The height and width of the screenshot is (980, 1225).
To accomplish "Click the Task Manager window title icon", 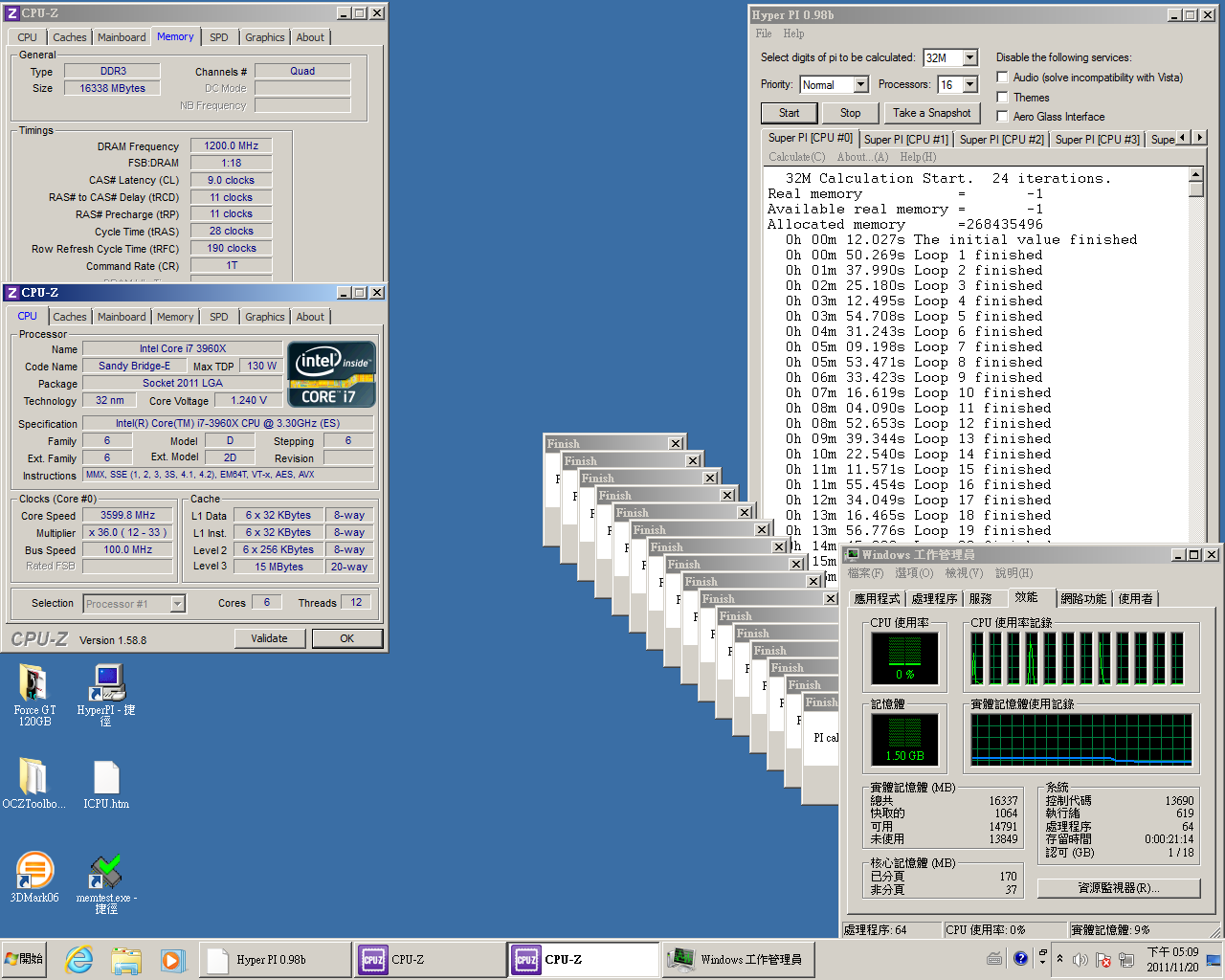I will click(852, 555).
